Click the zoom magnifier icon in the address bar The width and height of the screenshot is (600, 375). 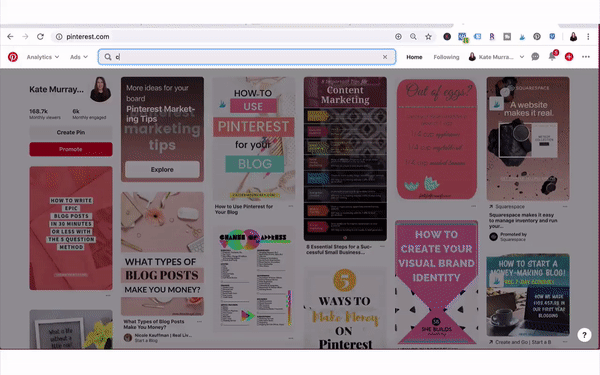[x=413, y=37]
